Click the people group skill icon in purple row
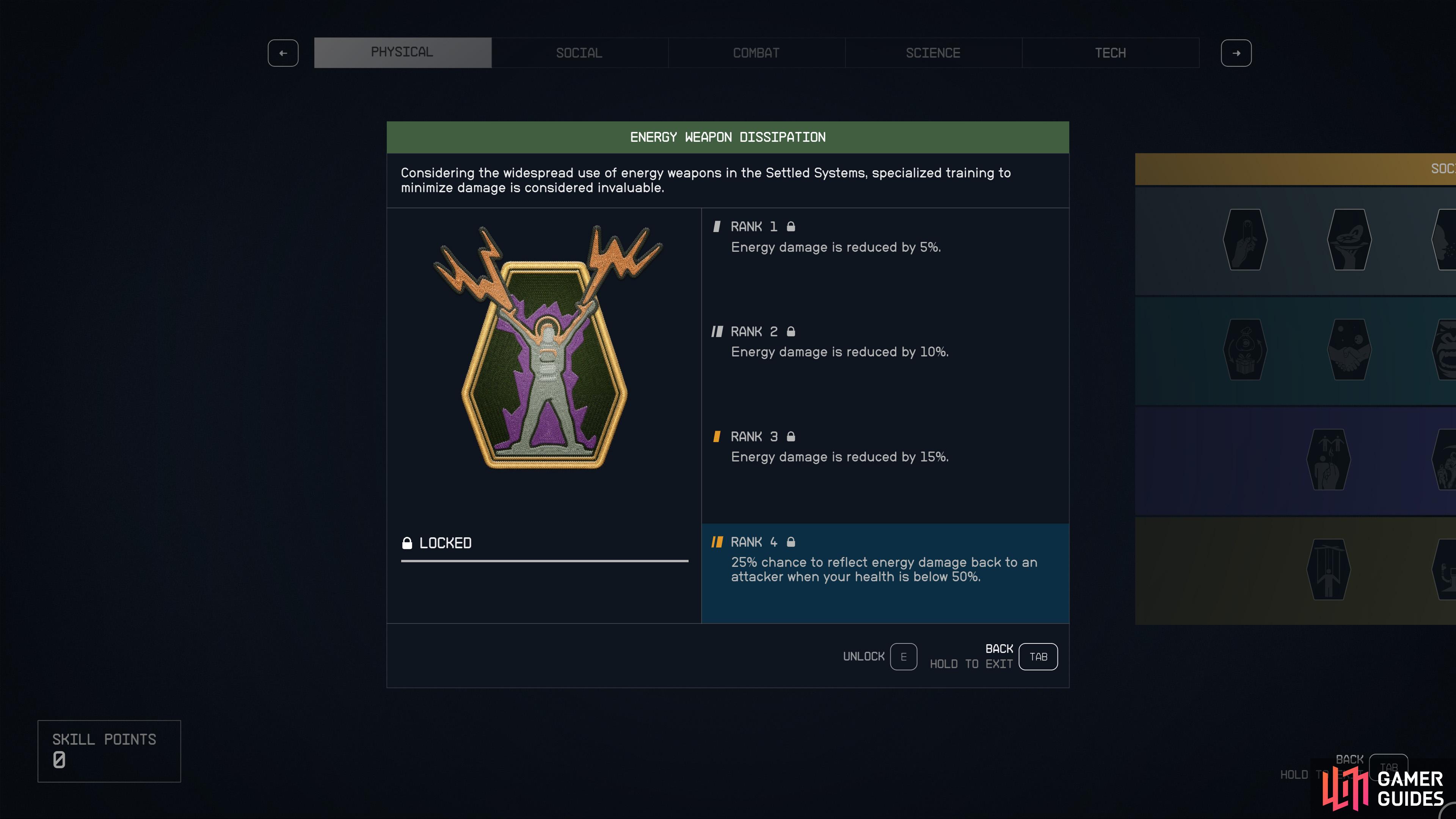This screenshot has width=1456, height=819. (1328, 460)
